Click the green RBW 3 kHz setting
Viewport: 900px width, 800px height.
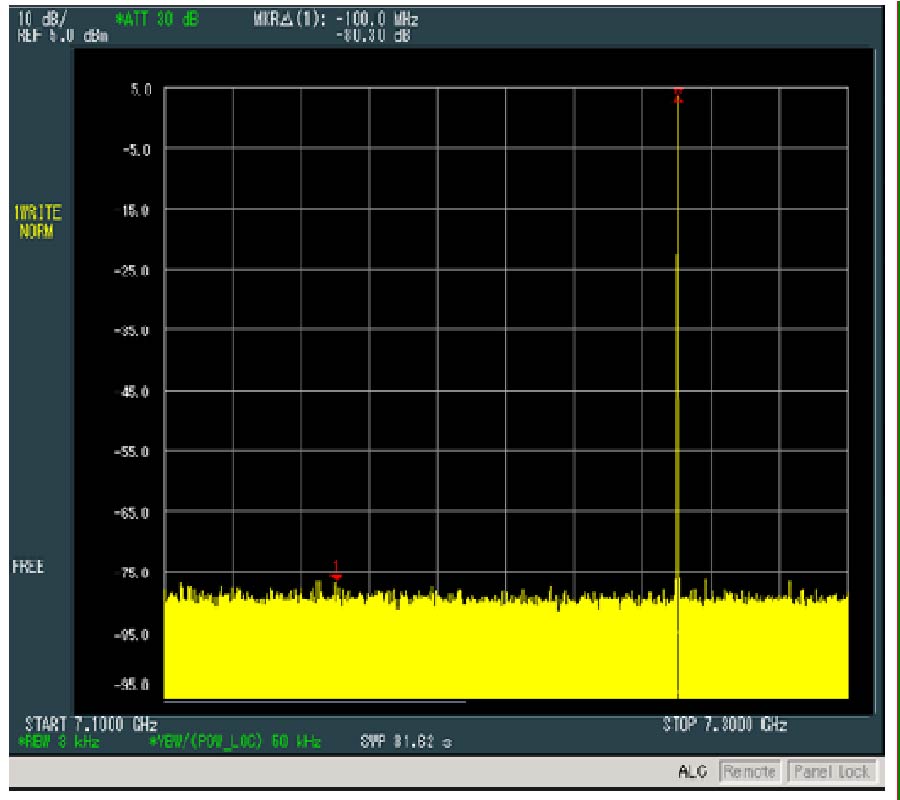(59, 742)
